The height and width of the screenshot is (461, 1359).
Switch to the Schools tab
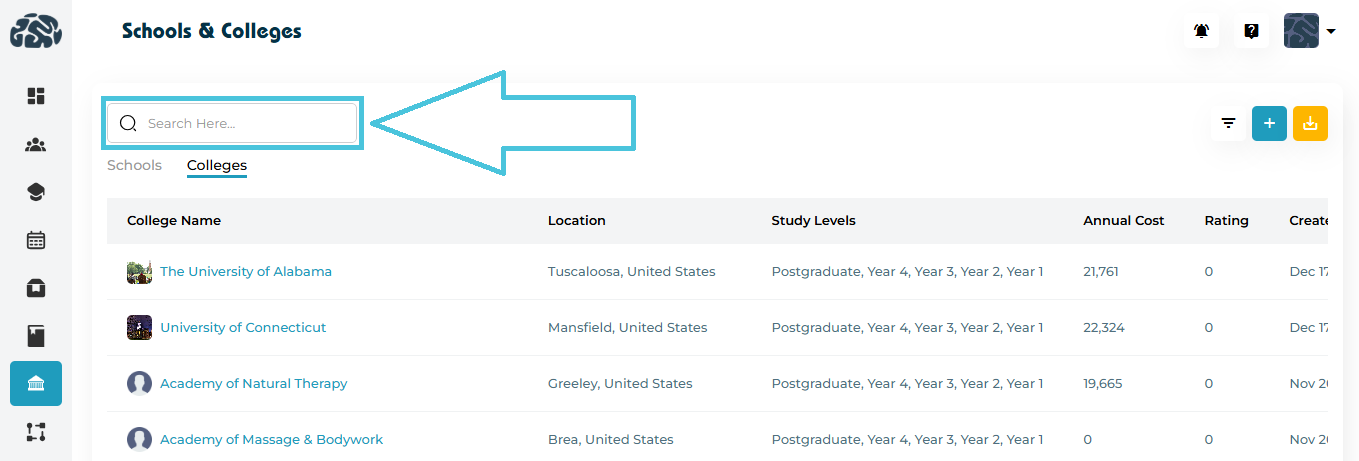click(134, 165)
